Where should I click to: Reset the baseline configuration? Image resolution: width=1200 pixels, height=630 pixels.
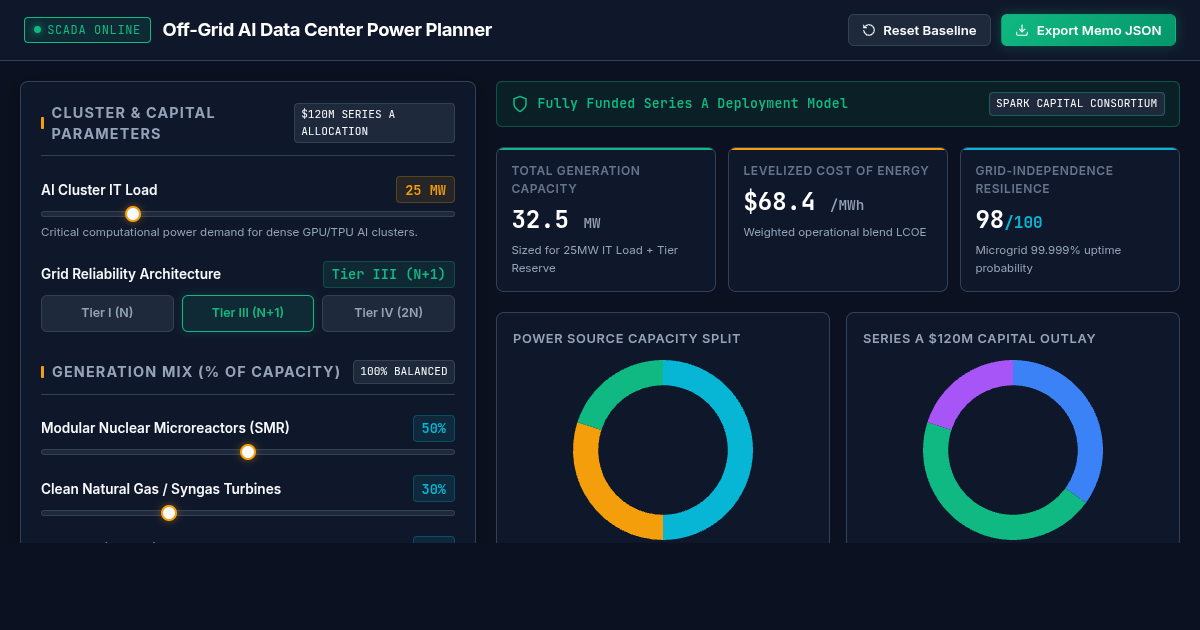(919, 30)
